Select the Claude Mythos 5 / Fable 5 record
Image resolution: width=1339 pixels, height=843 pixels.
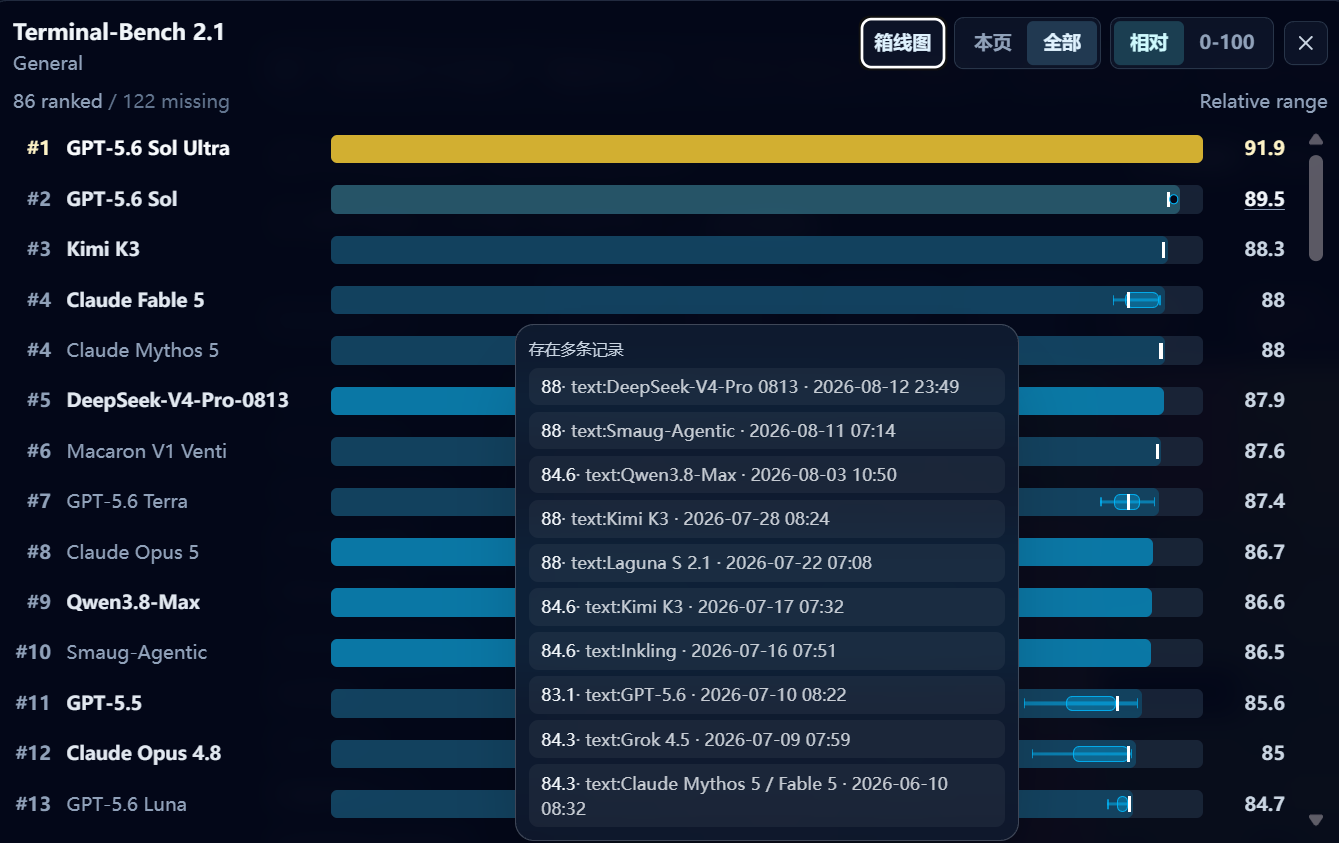[766, 796]
